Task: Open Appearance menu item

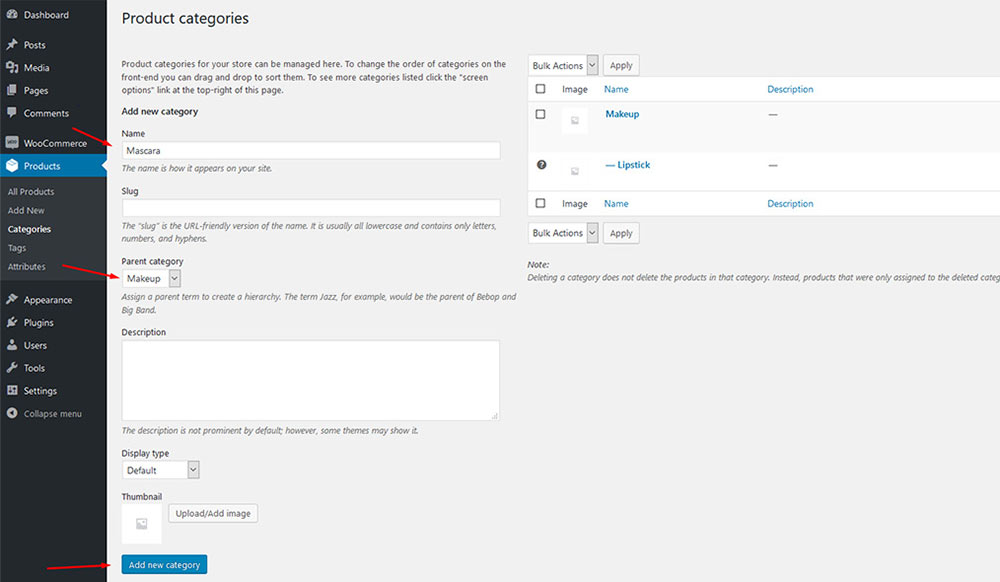Action: coord(48,300)
